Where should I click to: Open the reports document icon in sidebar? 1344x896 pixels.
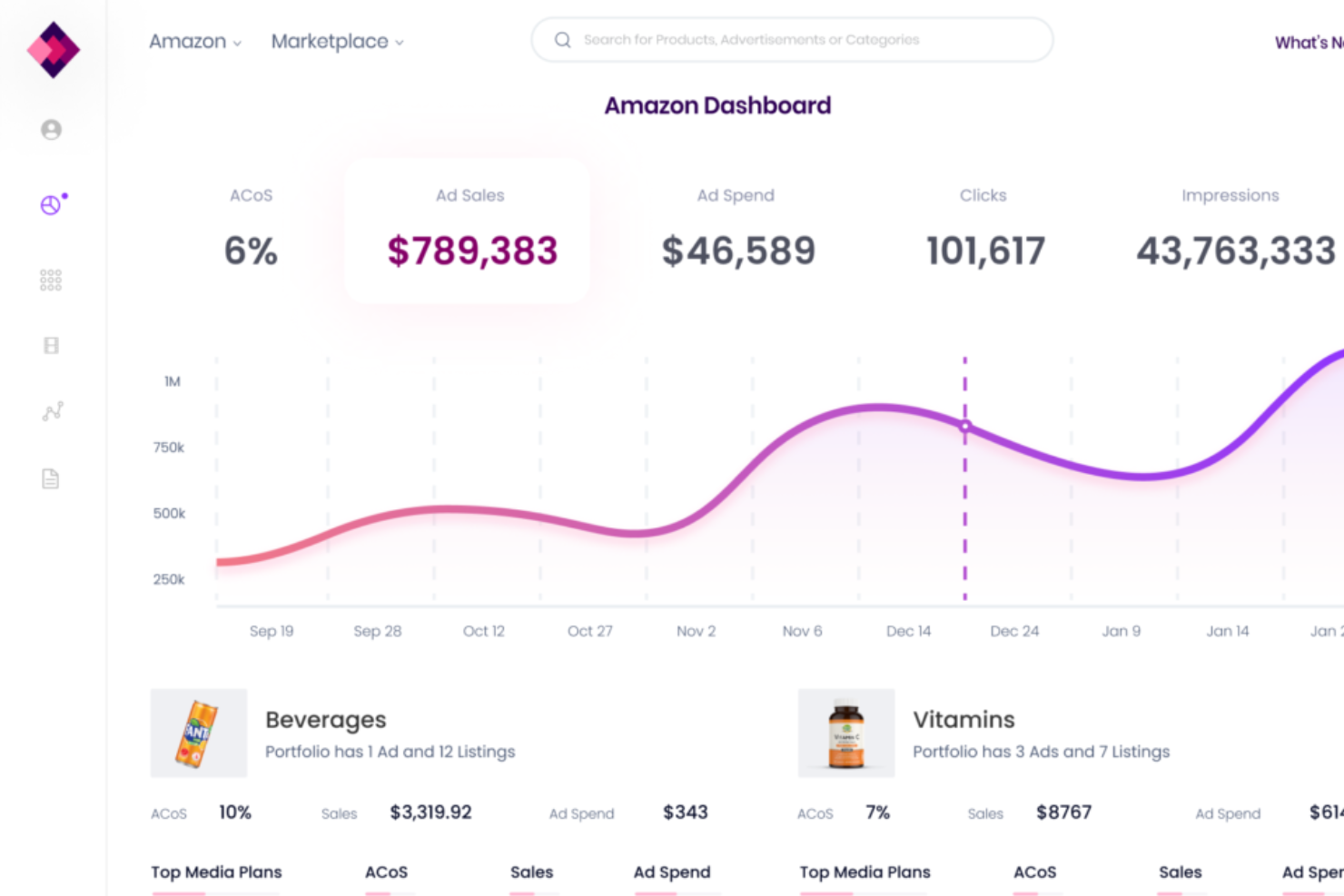[50, 478]
